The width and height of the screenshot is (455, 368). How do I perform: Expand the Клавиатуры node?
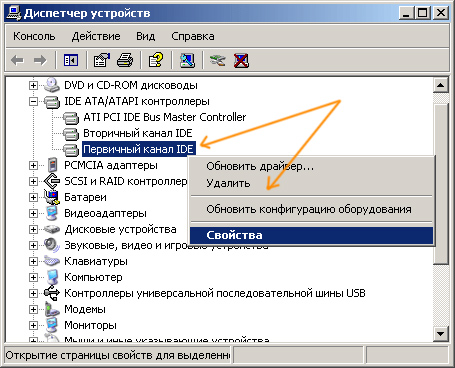click(x=33, y=261)
